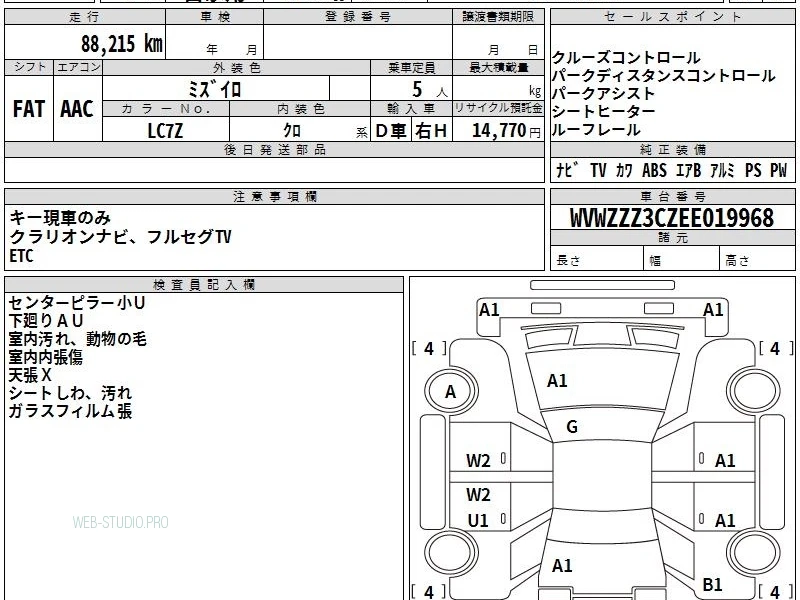Select the 右H steering value
800x600 pixels.
tap(431, 131)
